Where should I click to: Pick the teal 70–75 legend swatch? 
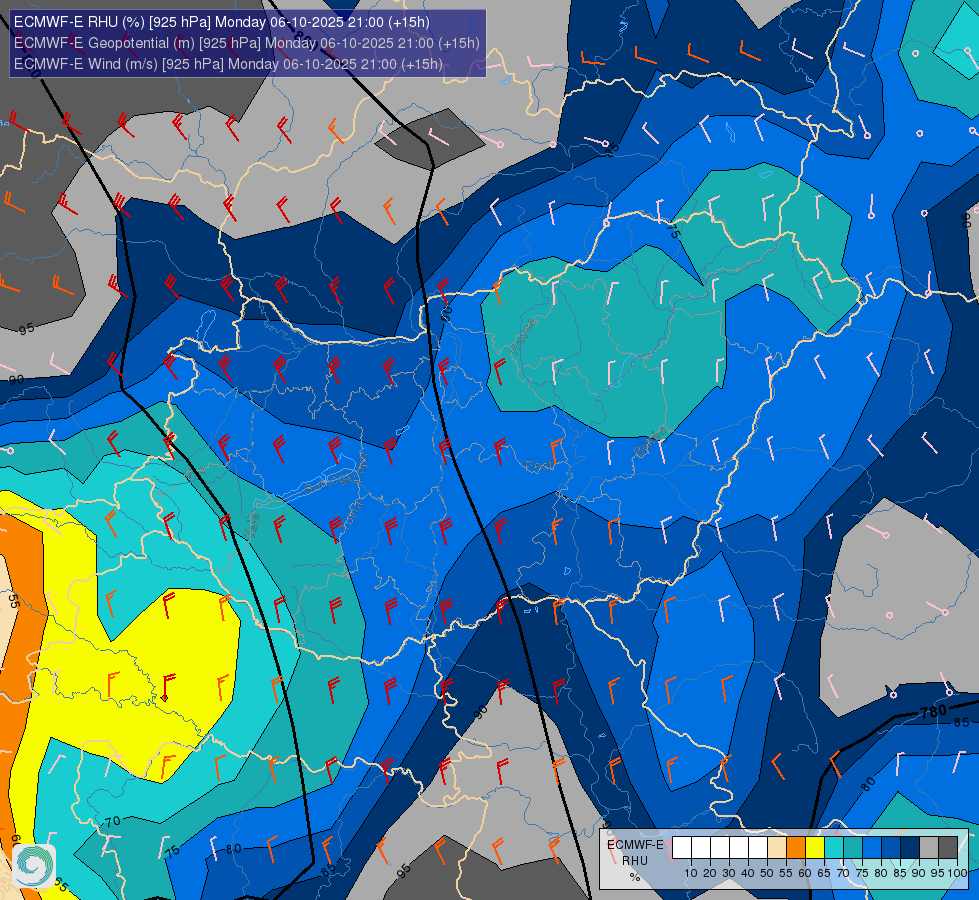[853, 848]
